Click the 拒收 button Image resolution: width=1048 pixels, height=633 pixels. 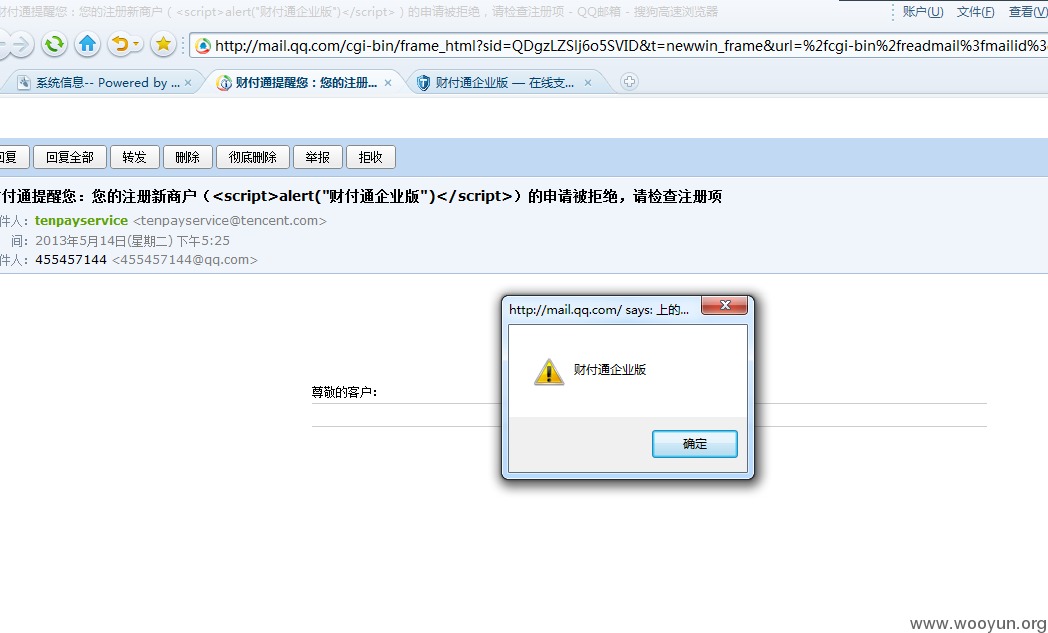[x=371, y=157]
